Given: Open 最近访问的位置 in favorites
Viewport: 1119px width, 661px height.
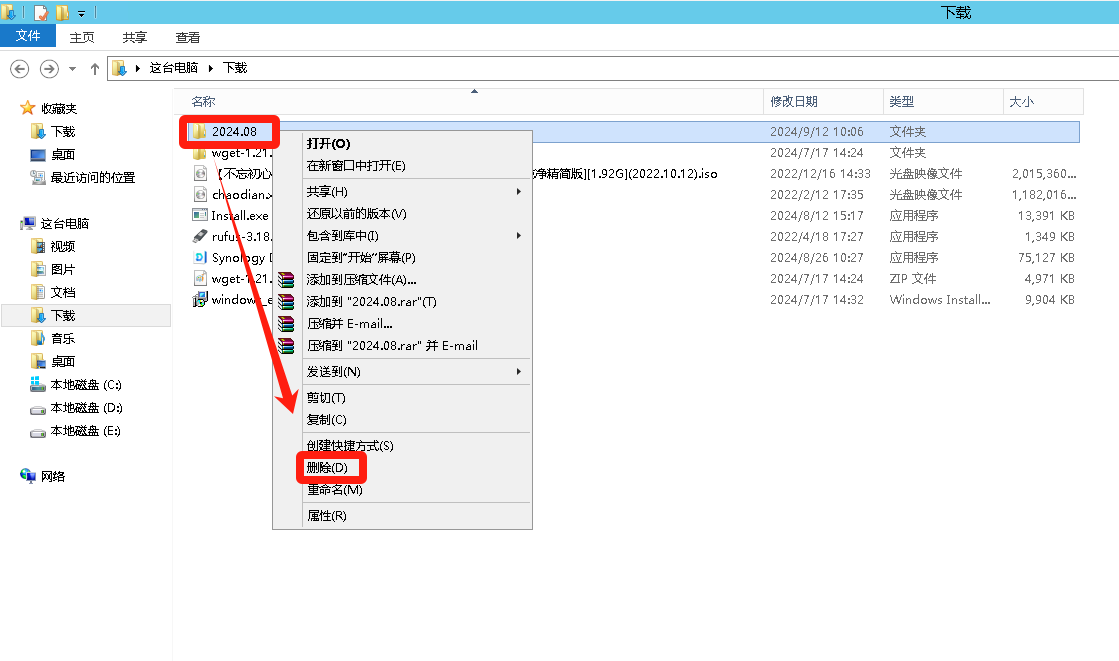Looking at the screenshot, I should pos(92,177).
